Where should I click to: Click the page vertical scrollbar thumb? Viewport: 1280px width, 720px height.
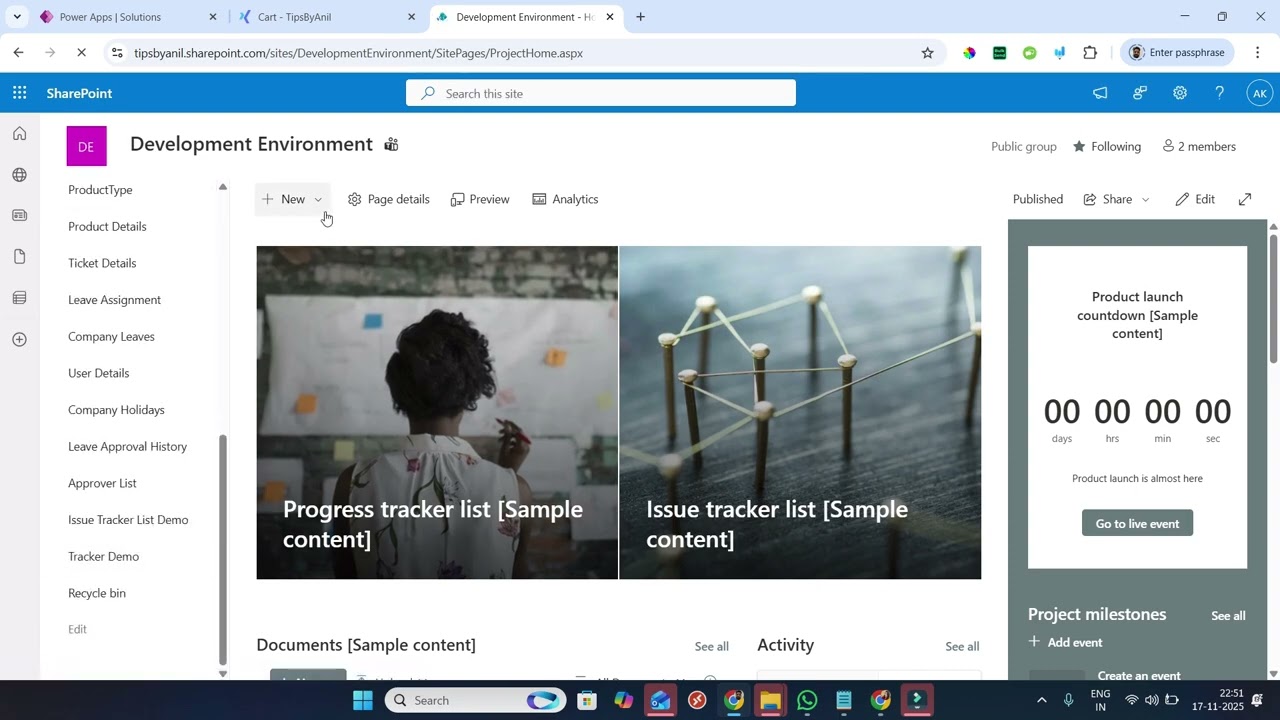[x=1273, y=297]
